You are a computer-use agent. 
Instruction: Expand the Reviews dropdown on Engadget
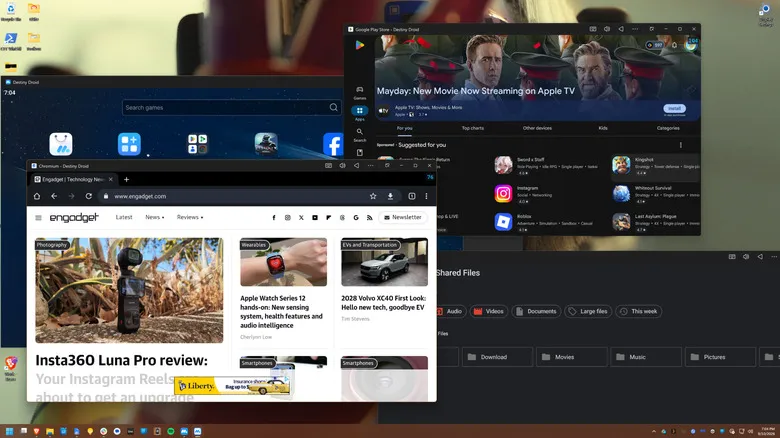[x=190, y=217]
